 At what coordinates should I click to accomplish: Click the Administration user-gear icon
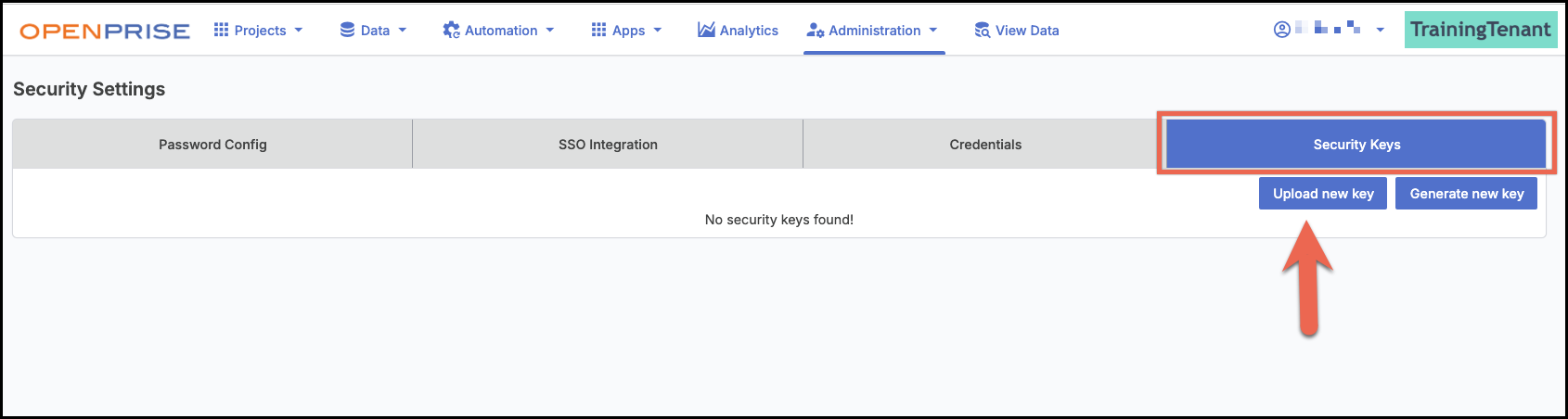tap(816, 30)
